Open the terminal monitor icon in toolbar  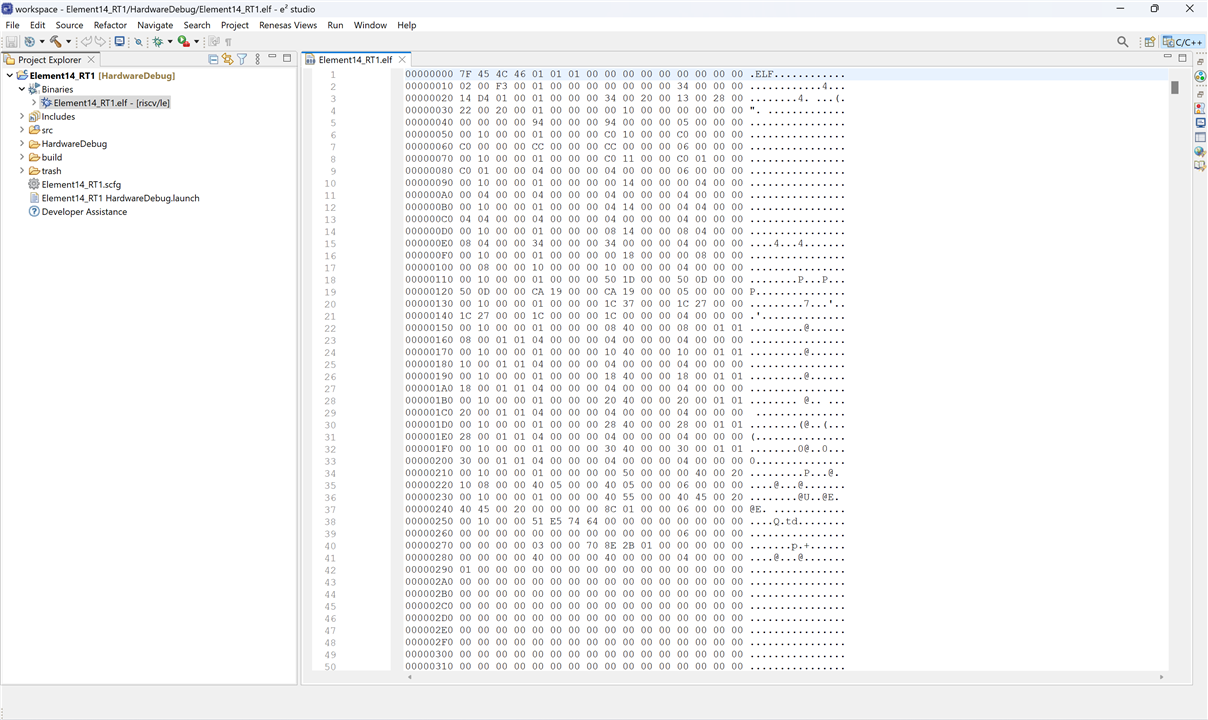pos(119,42)
